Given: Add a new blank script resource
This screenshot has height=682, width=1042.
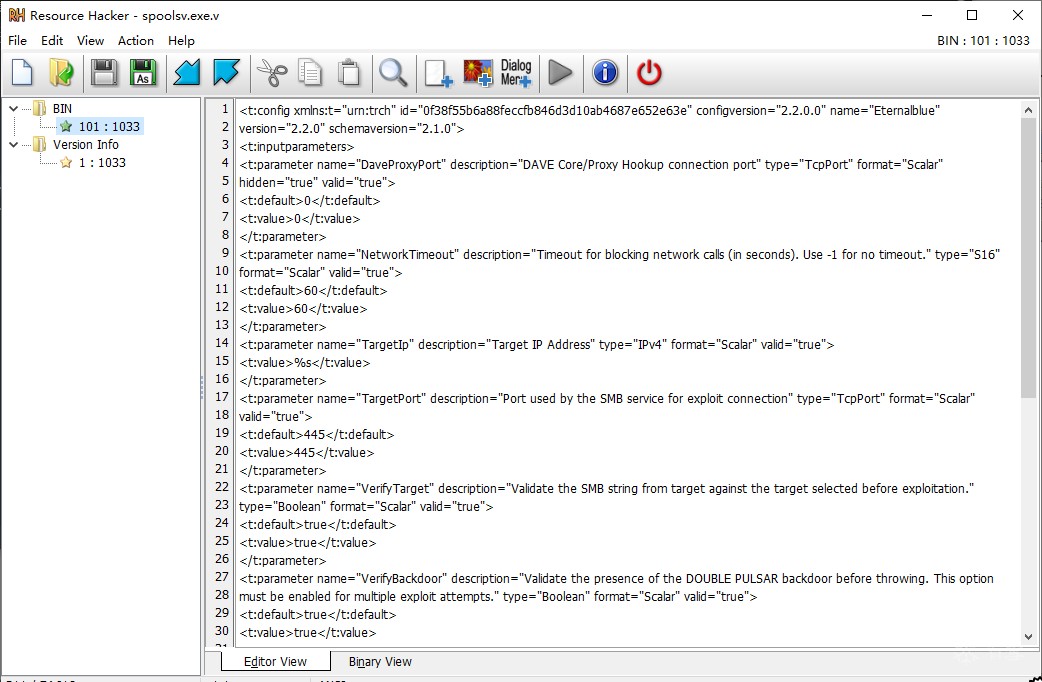Looking at the screenshot, I should pyautogui.click(x=438, y=72).
